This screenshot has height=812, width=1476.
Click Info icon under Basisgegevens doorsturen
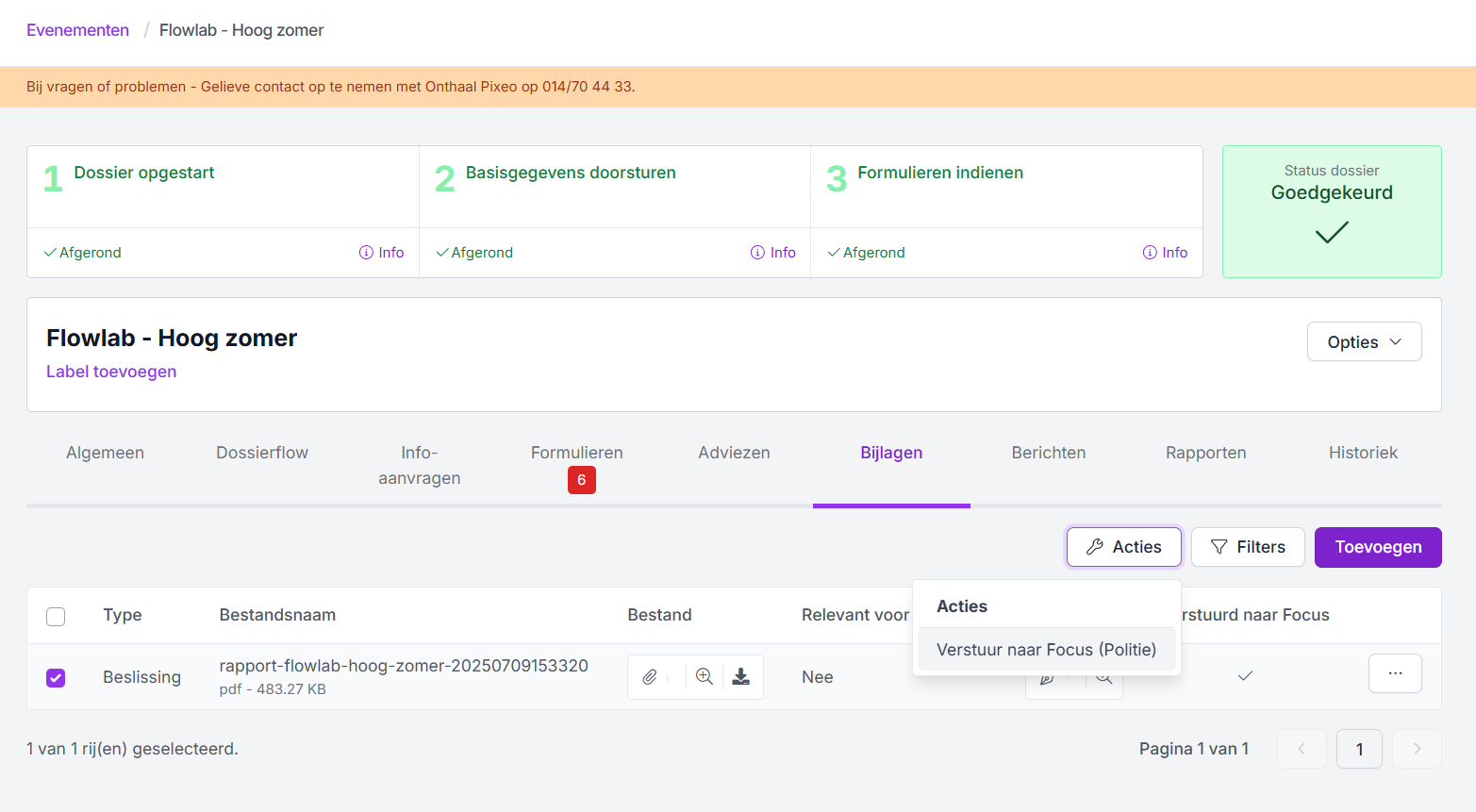click(772, 253)
